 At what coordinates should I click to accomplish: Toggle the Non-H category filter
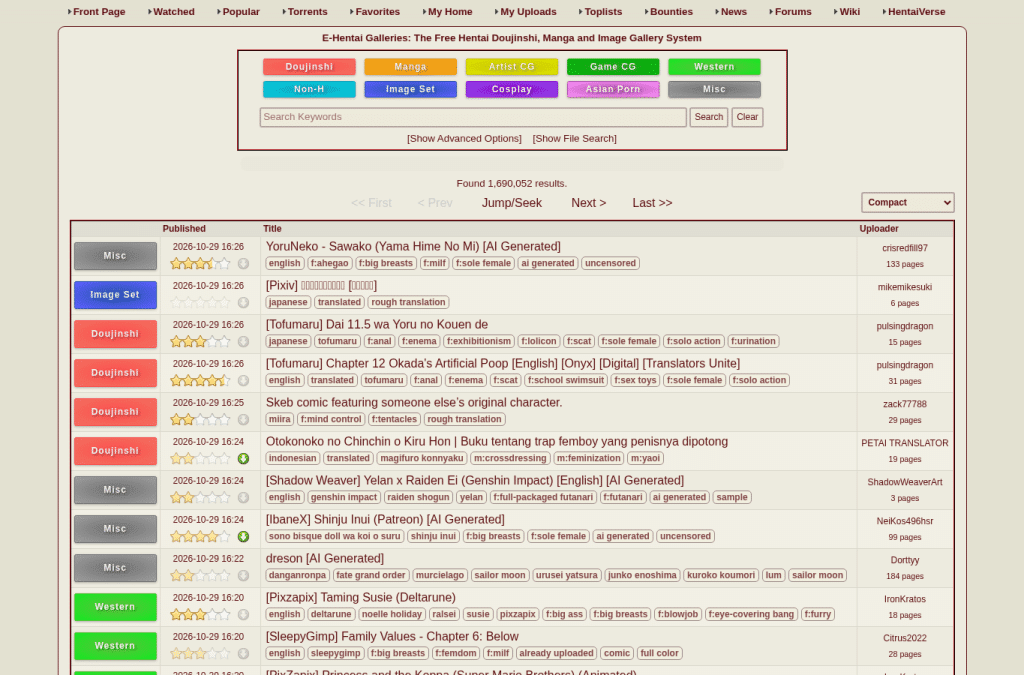pos(309,89)
